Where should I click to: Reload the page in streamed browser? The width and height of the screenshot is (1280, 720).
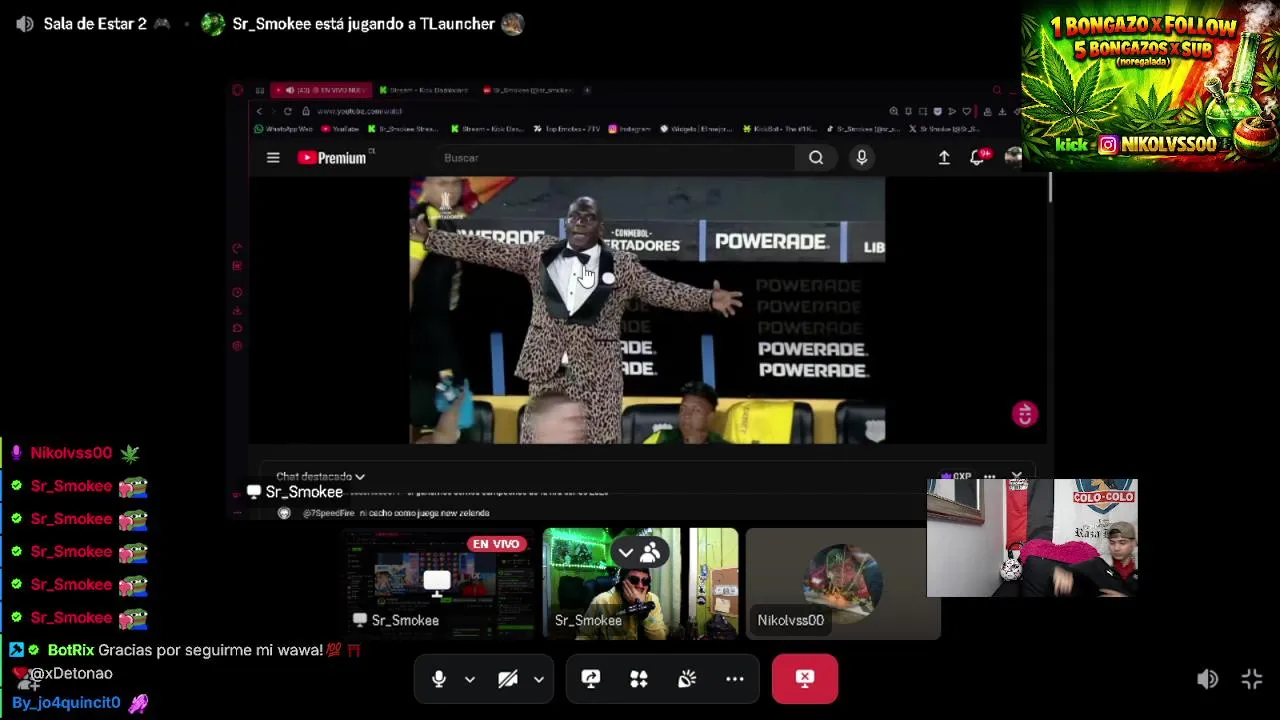tap(288, 111)
